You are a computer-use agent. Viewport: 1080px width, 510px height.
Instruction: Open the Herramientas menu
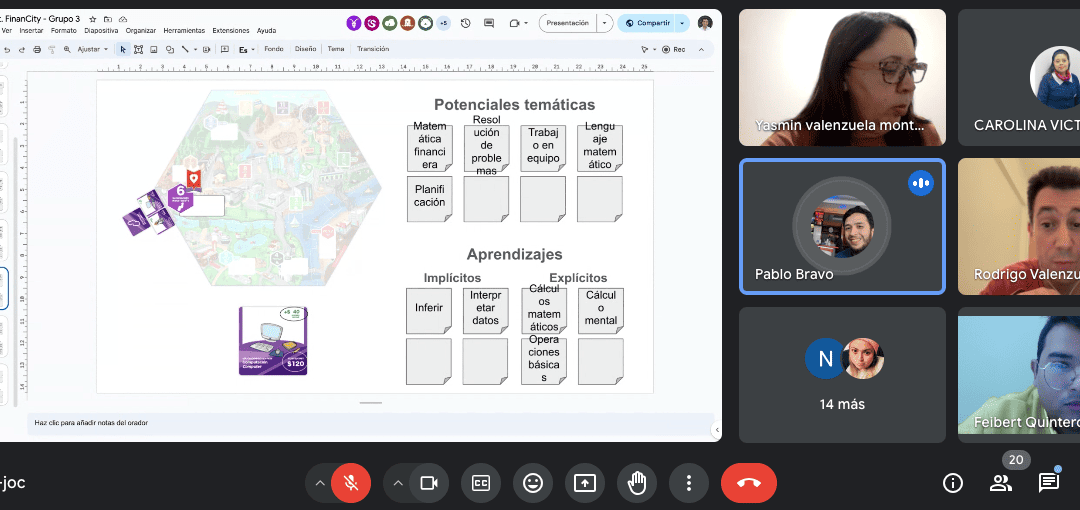pyautogui.click(x=184, y=30)
